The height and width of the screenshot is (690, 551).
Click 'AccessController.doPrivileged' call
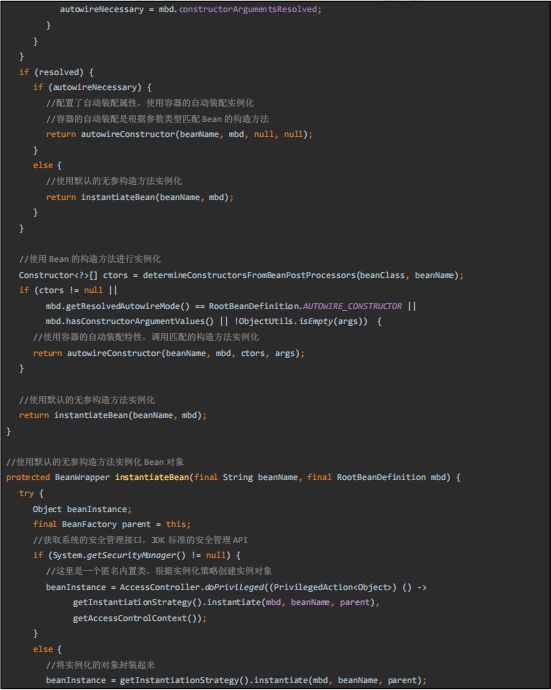[x=191, y=587]
